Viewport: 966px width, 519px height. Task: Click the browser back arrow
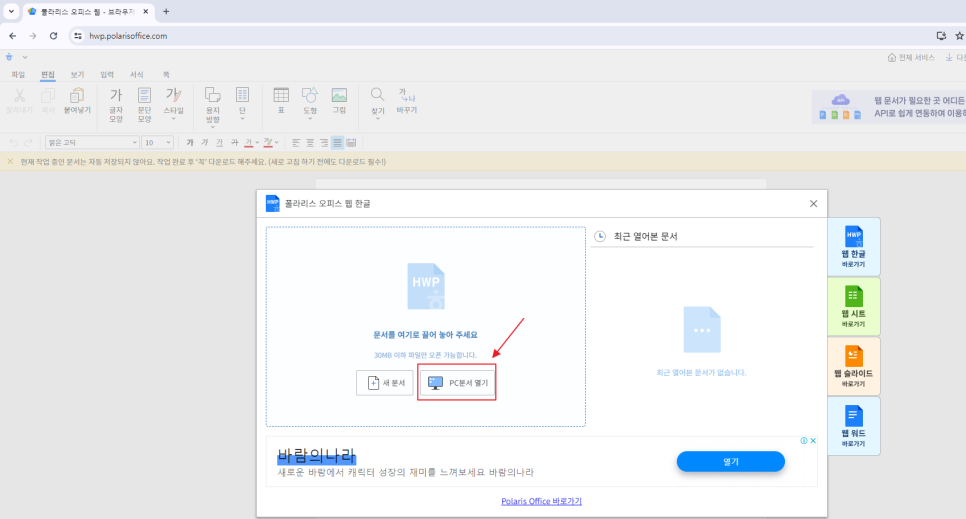click(x=13, y=36)
